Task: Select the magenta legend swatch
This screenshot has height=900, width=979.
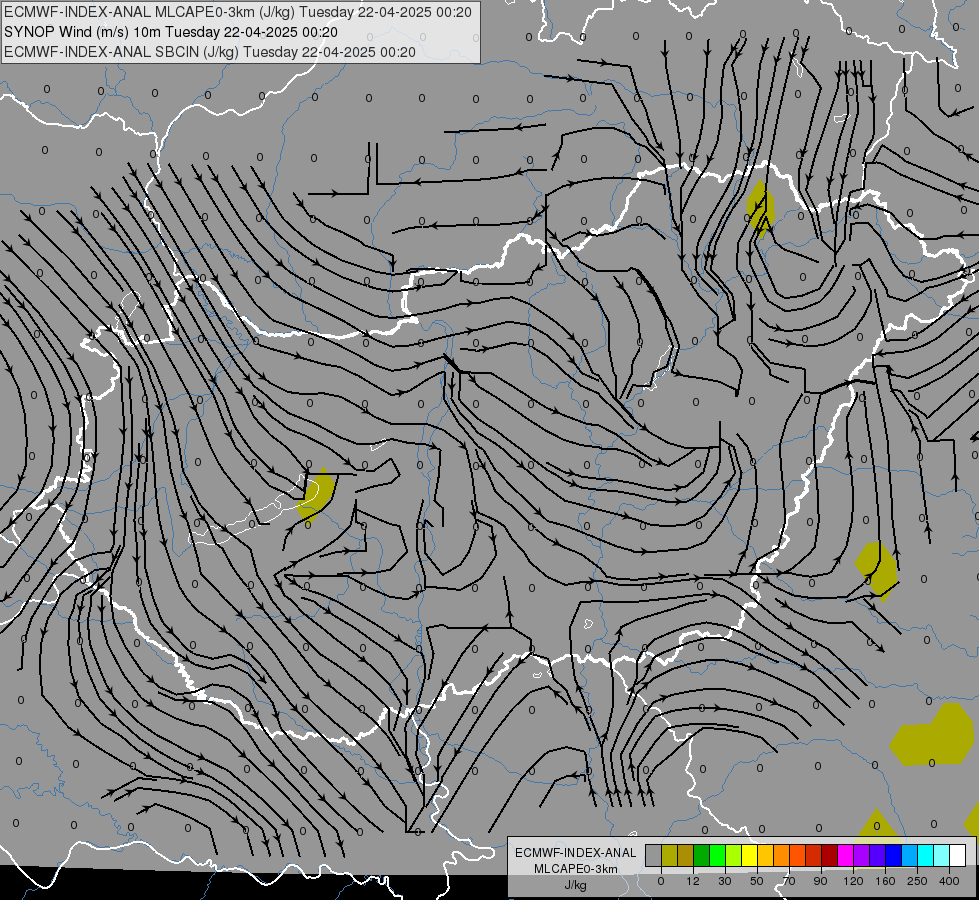Action: click(846, 855)
